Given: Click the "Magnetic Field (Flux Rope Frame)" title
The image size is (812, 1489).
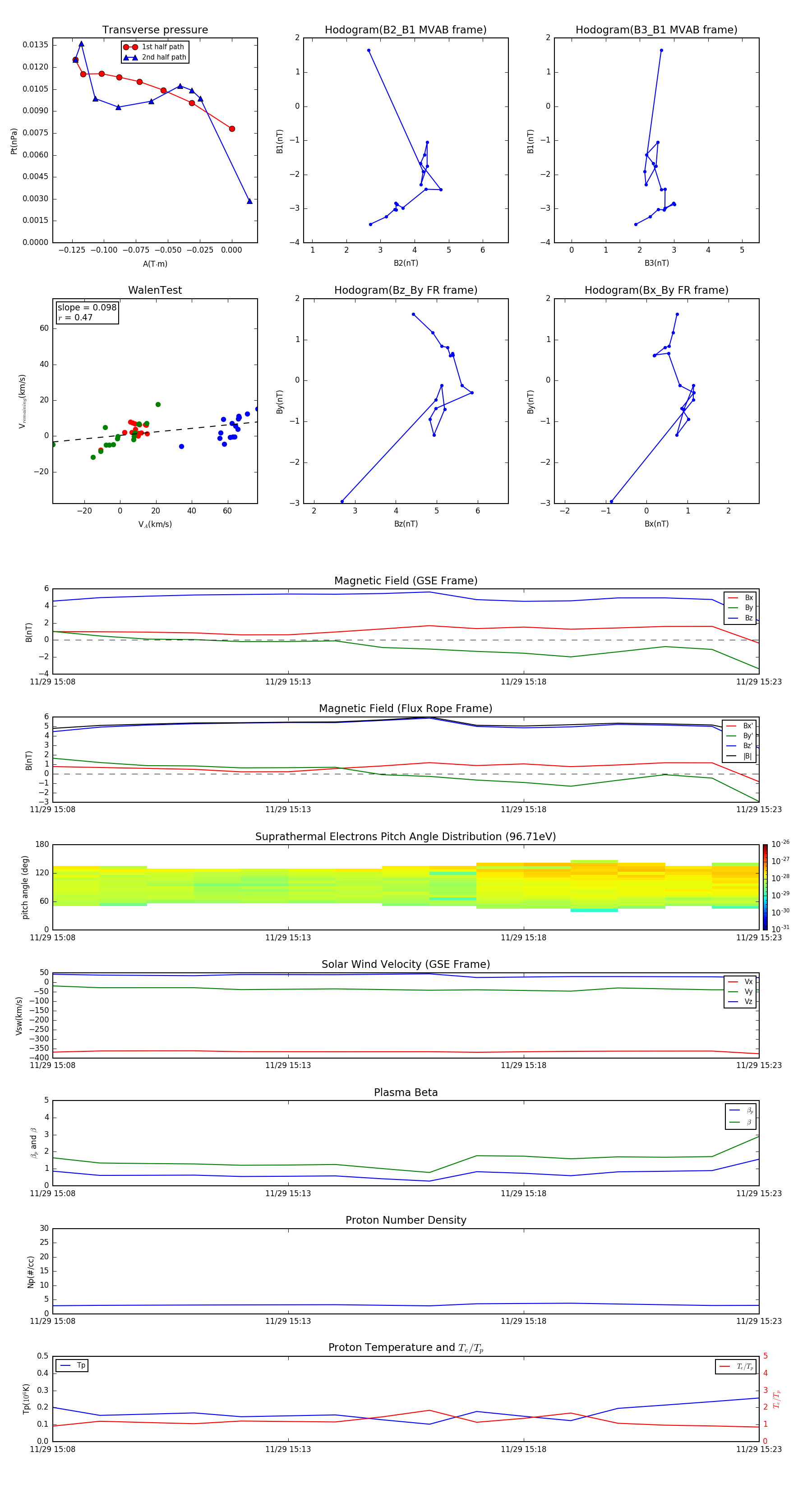Looking at the screenshot, I should [x=406, y=709].
